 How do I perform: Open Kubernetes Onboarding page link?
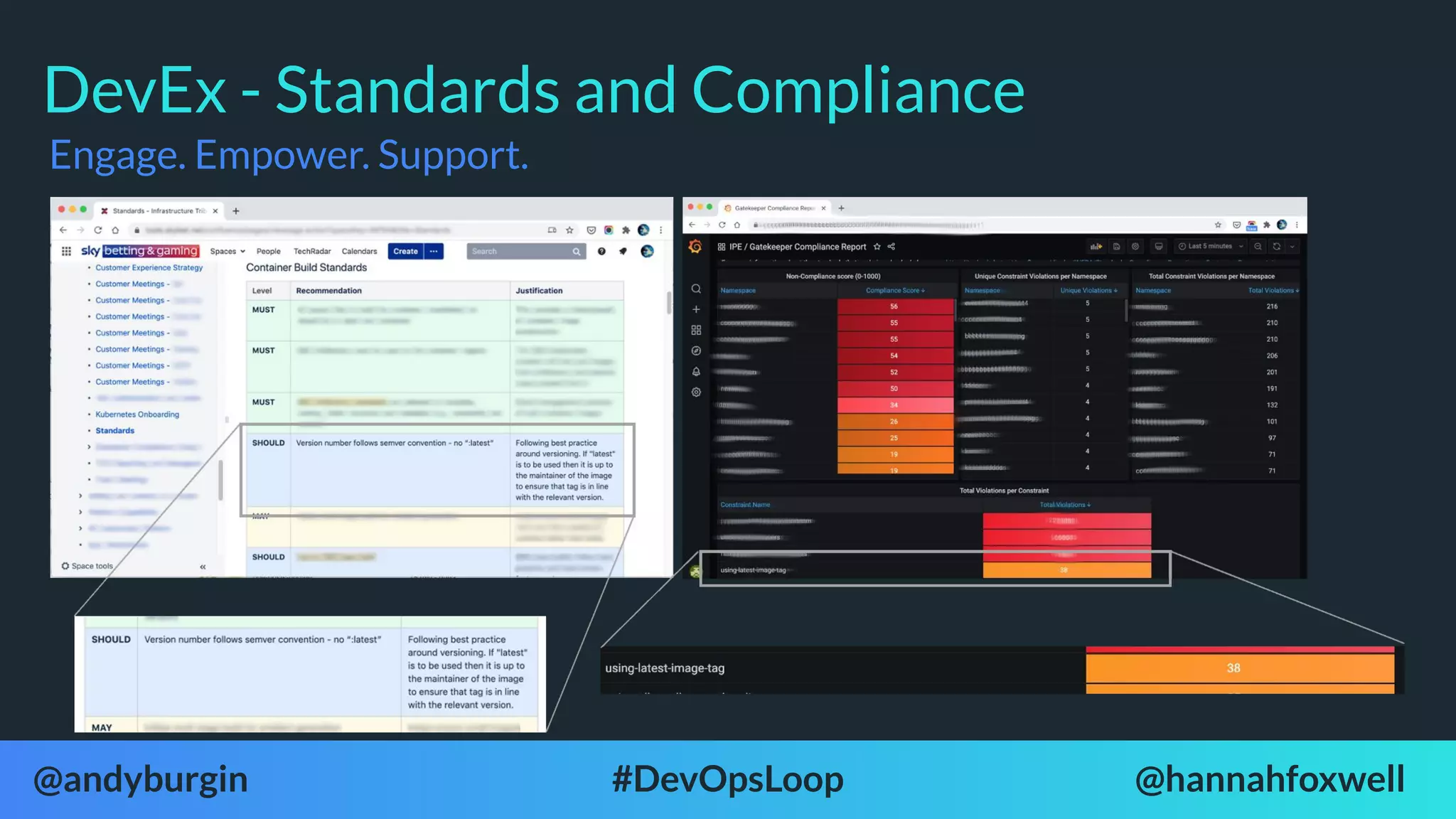coord(137,414)
